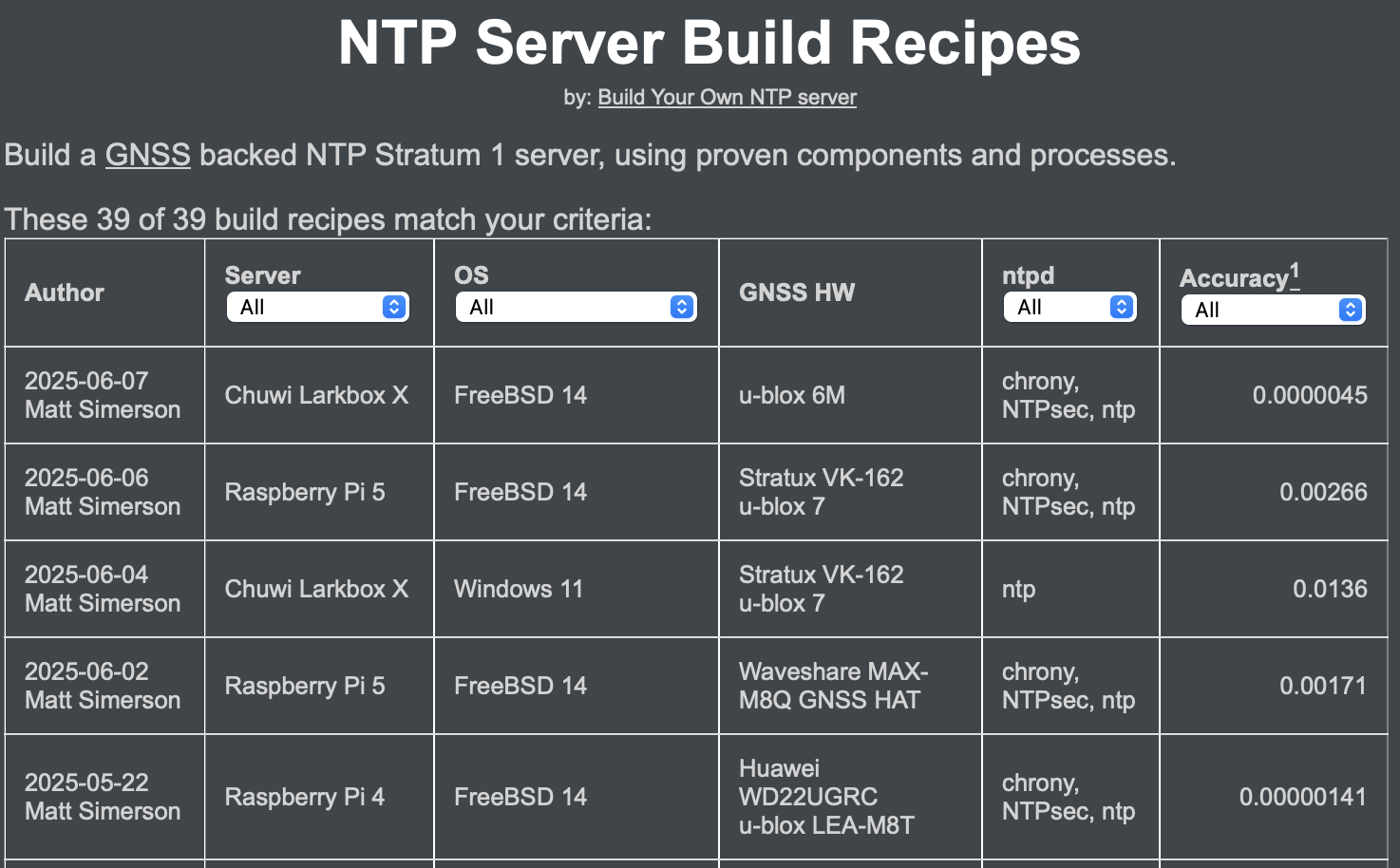Click the Windows 11 OS cell

(x=519, y=589)
